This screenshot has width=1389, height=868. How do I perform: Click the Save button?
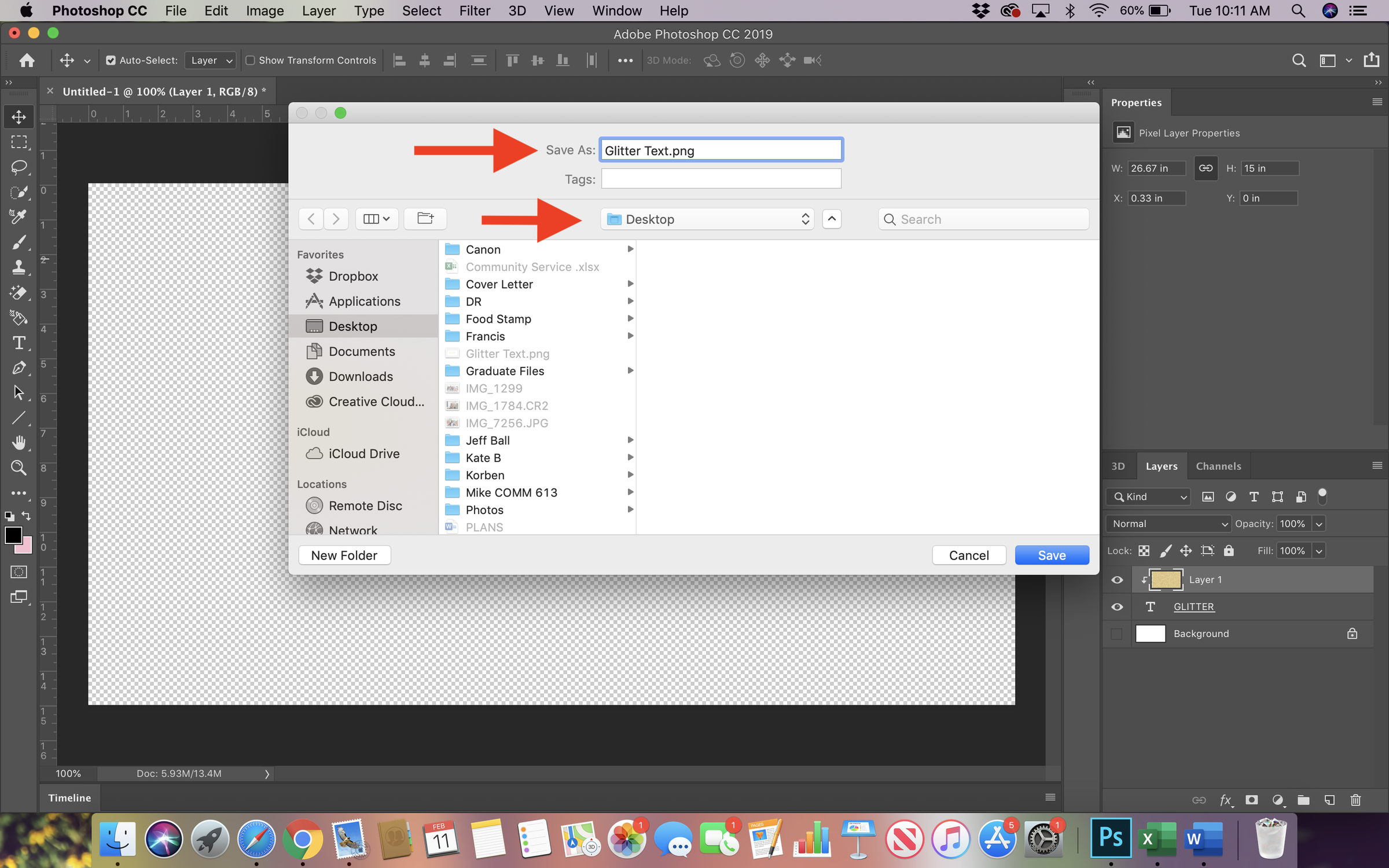point(1051,556)
